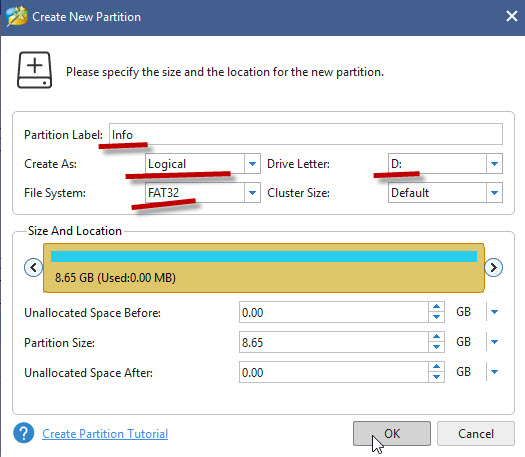Confirm with the OK button
525x457 pixels.
[x=392, y=434]
